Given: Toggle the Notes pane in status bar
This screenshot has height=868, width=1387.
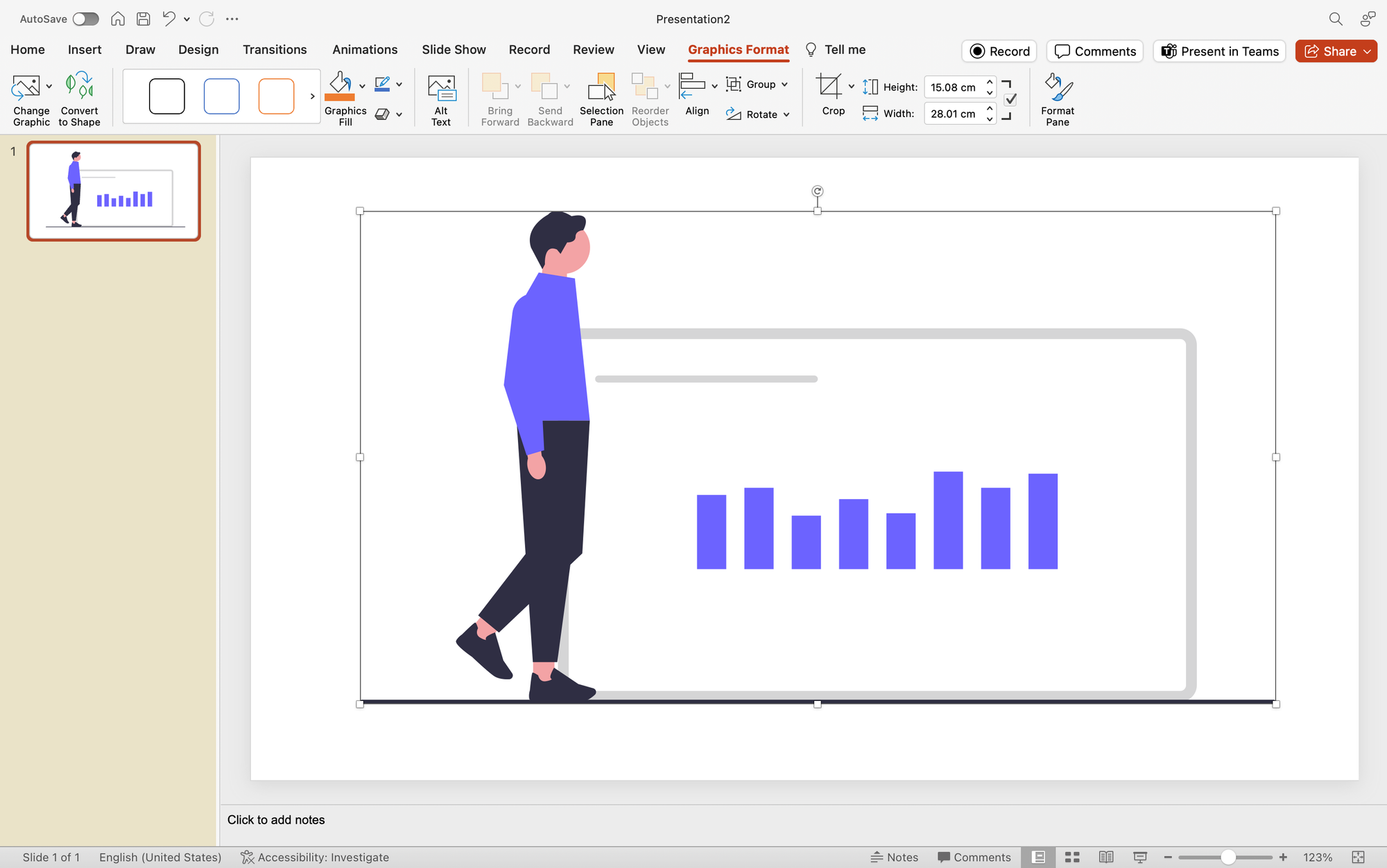Looking at the screenshot, I should click(x=895, y=857).
